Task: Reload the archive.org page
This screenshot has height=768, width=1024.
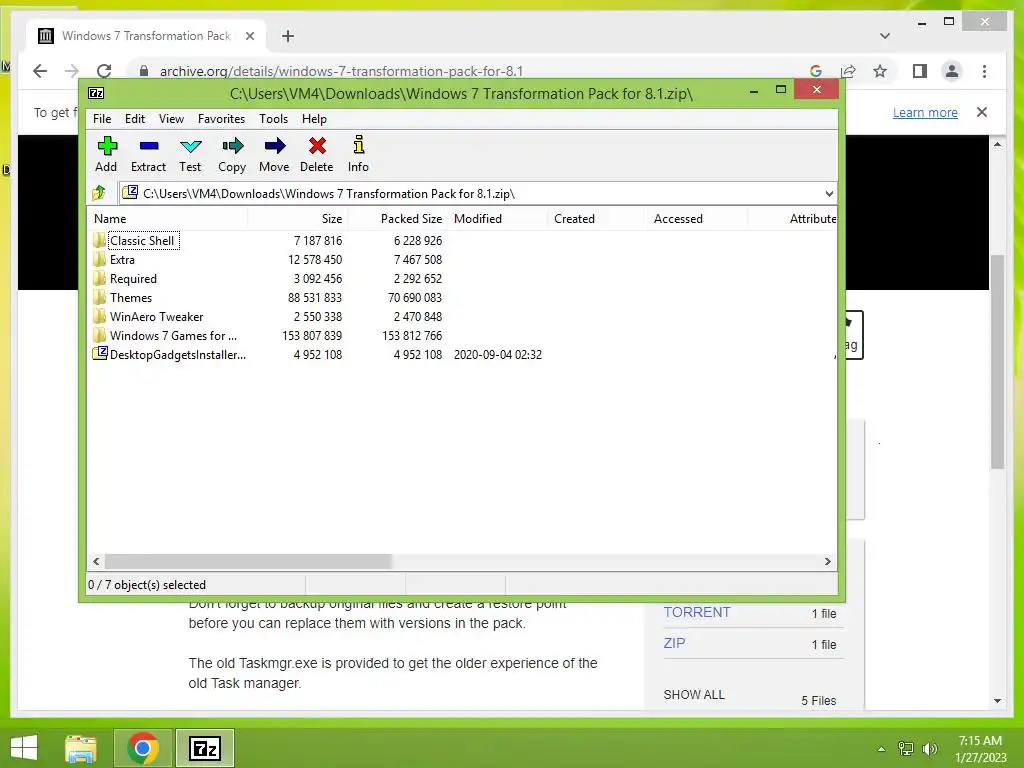Action: [104, 71]
